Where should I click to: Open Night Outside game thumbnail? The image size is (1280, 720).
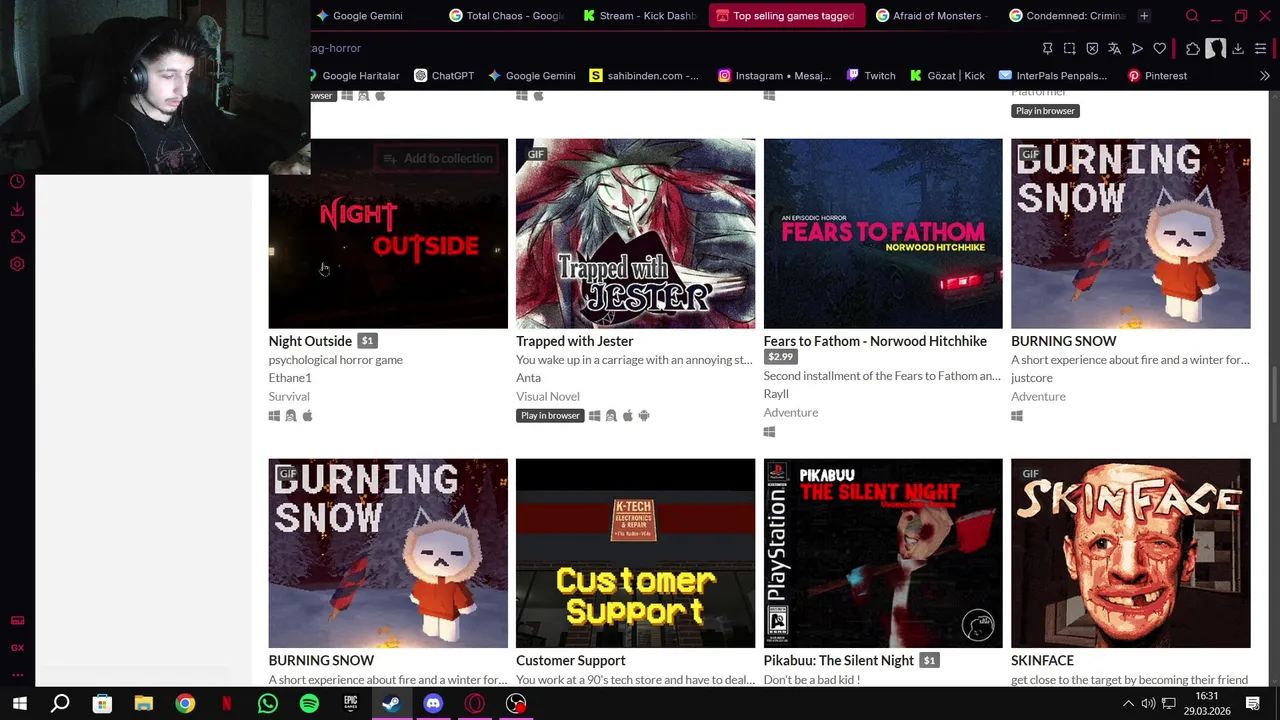tap(388, 233)
